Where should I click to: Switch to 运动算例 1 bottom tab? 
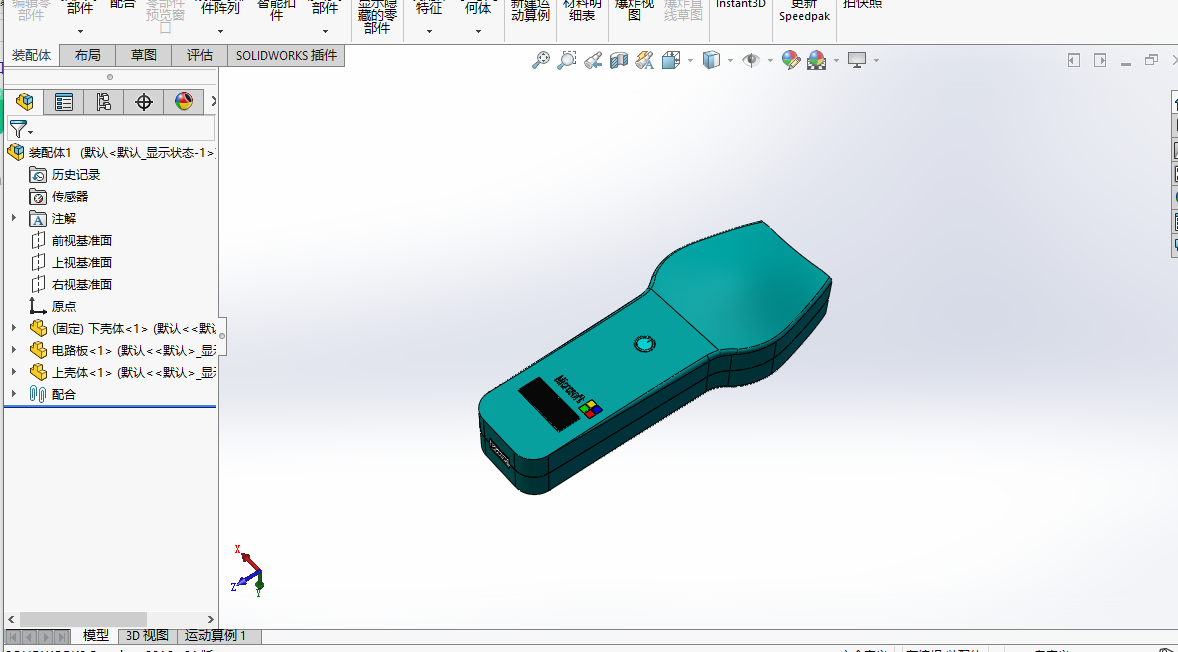216,635
